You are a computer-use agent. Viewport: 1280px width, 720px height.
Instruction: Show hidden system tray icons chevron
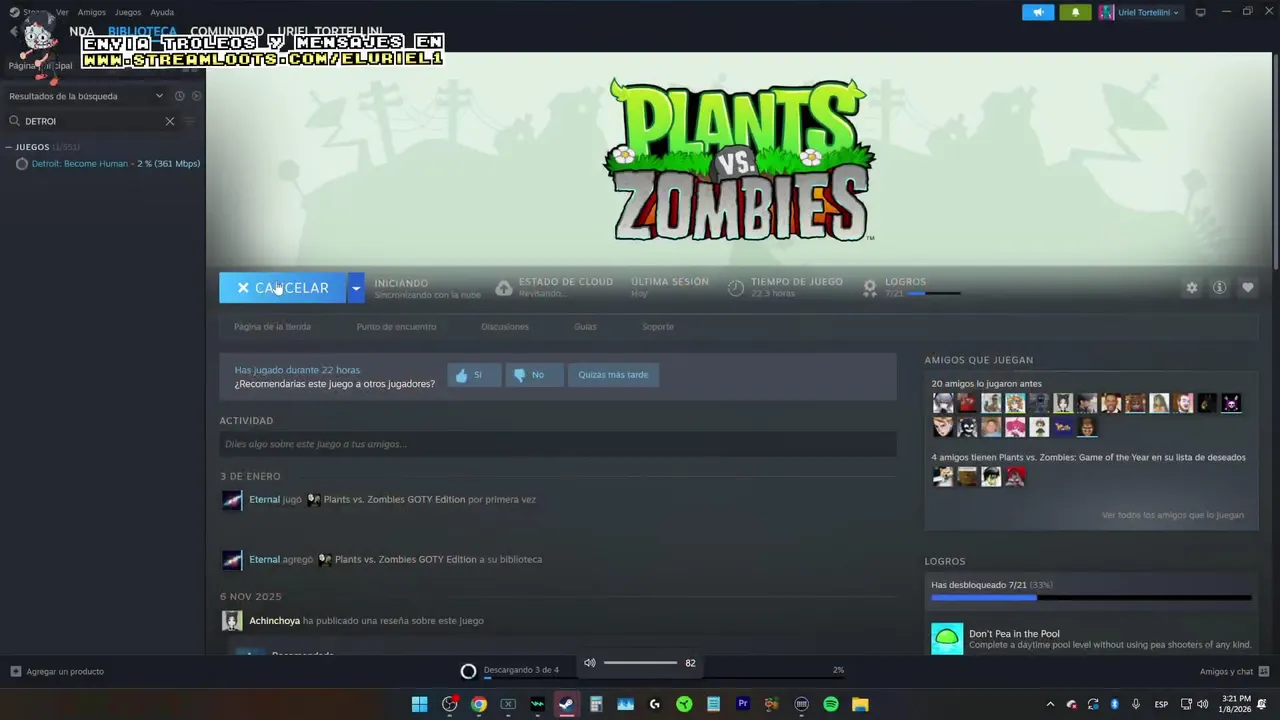pyautogui.click(x=1050, y=705)
